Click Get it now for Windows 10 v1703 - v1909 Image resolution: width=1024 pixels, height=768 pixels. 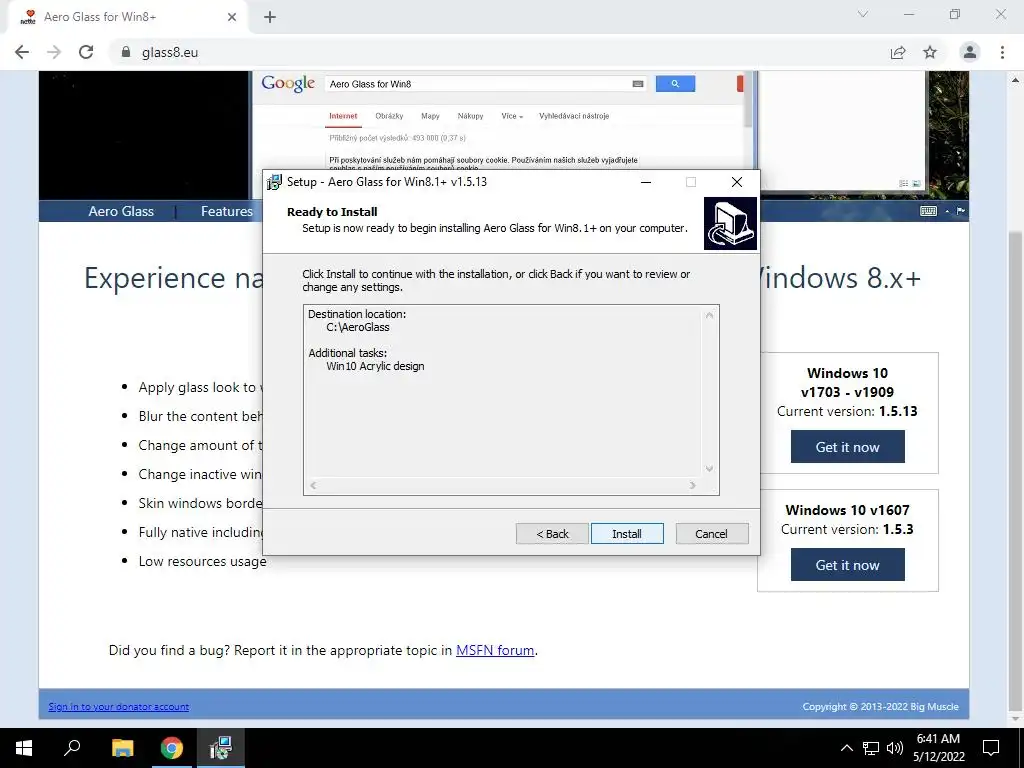point(847,447)
